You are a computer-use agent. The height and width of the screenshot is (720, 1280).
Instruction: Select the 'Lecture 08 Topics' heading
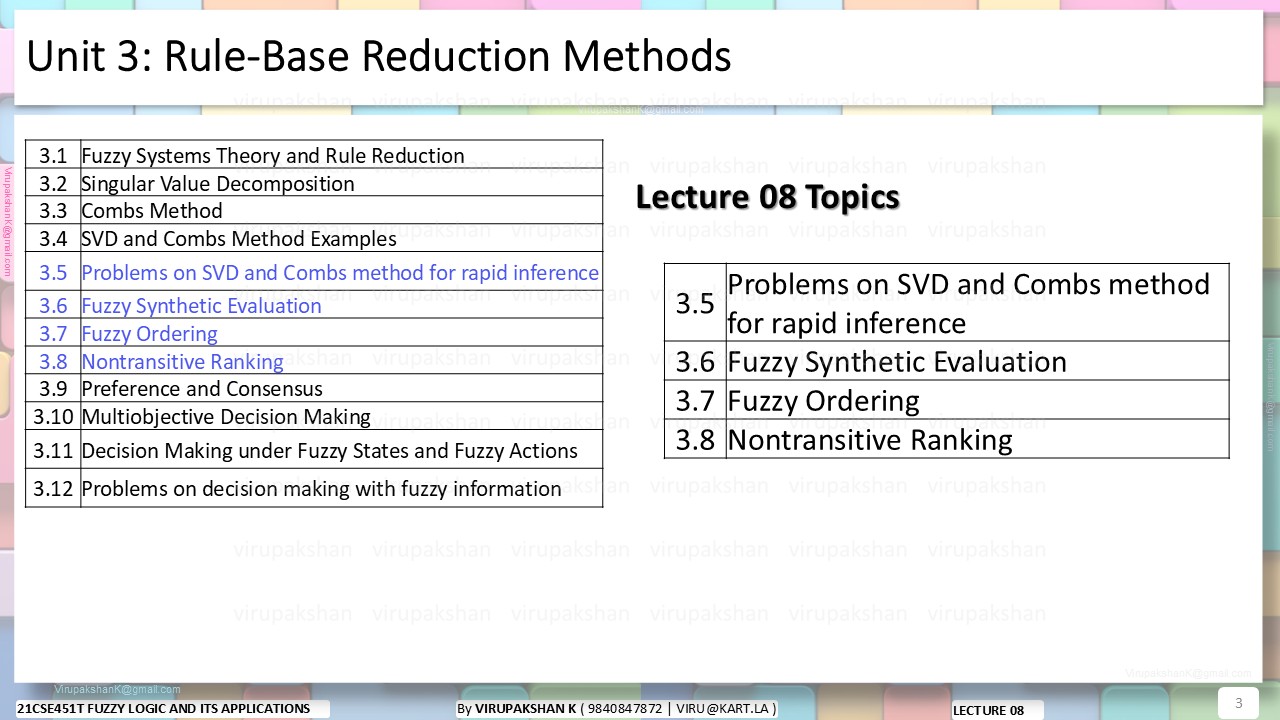coord(768,197)
